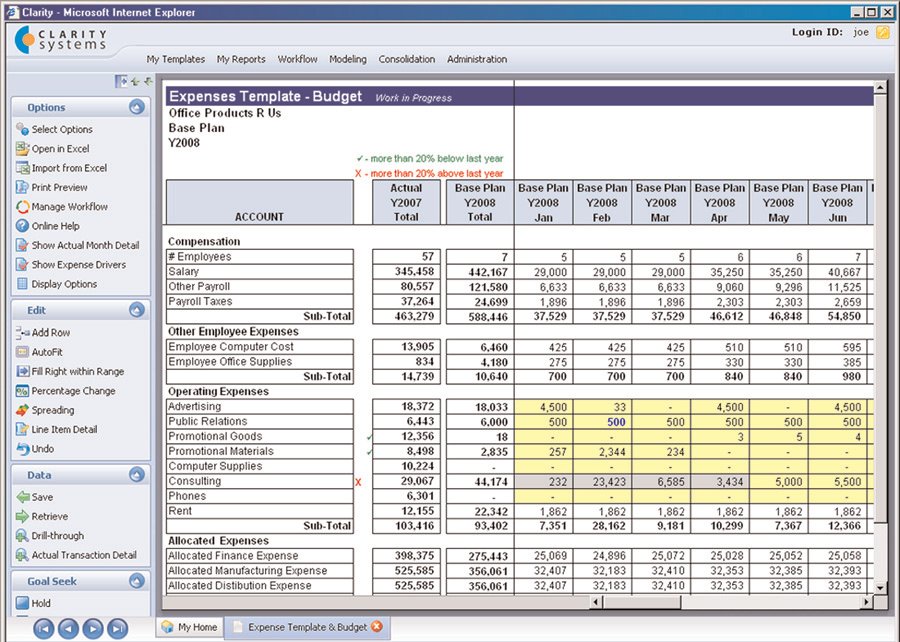Click Rent Base Plan total 22,342
The width and height of the screenshot is (900, 642).
[x=479, y=513]
